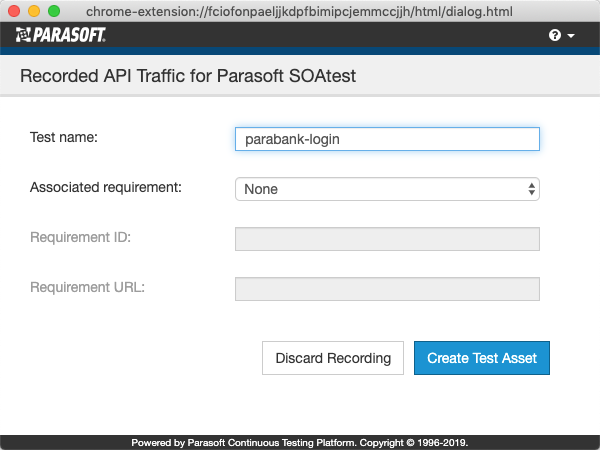This screenshot has width=600, height=450.
Task: Open the Associated requirement dropdown
Action: point(387,189)
